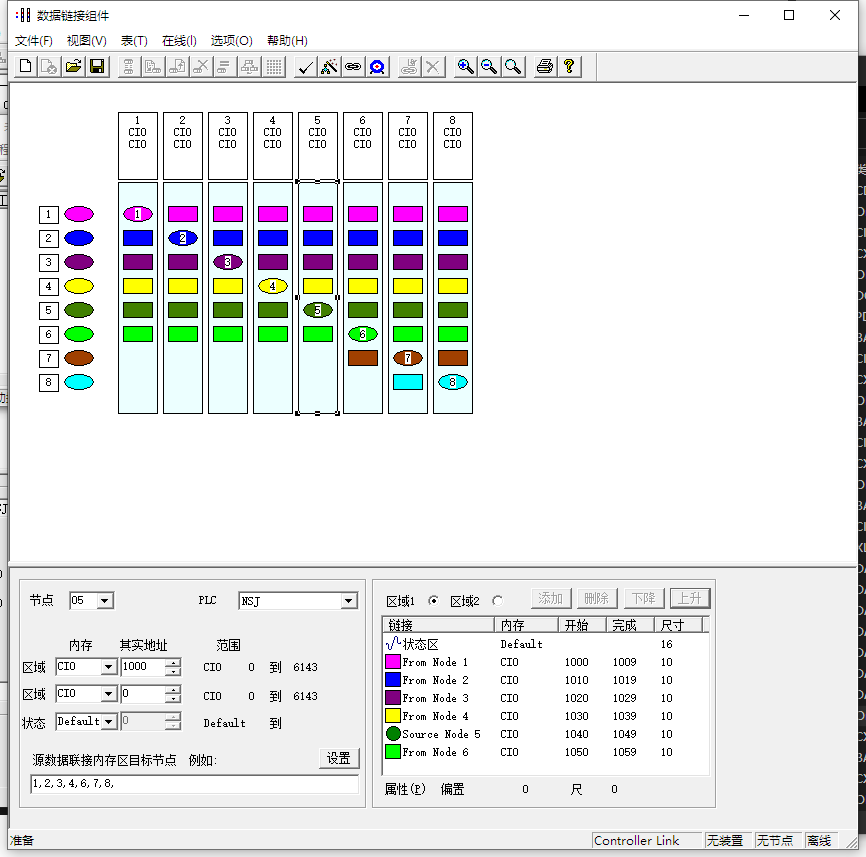Click the yellow question mark help icon
Screen dimensions: 866x857
pyautogui.click(x=568, y=67)
